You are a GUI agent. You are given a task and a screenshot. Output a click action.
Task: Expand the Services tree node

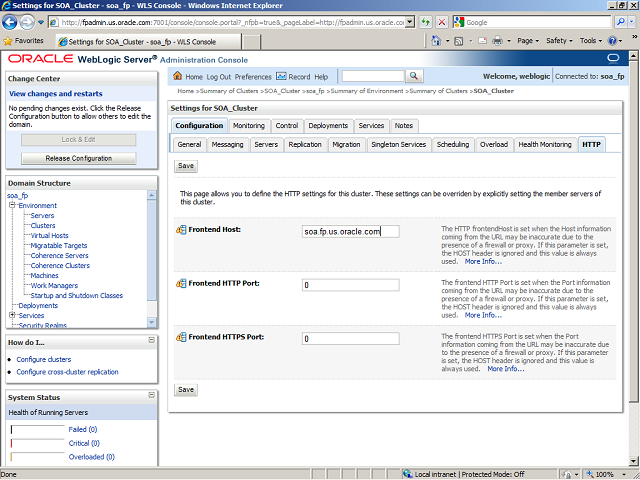(x=13, y=315)
